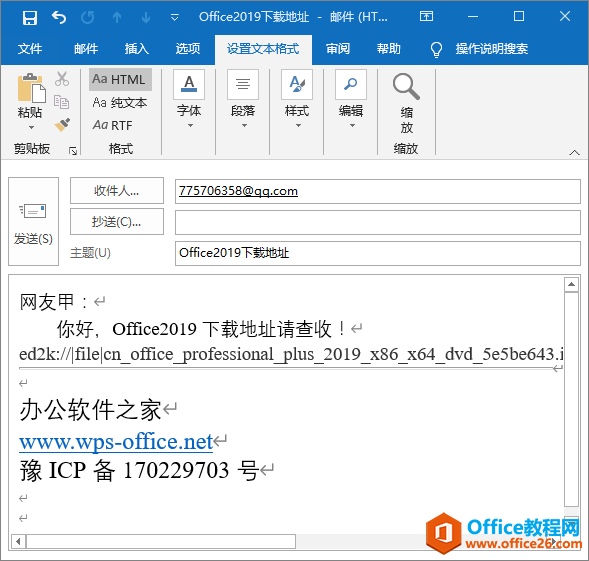The width and height of the screenshot is (589, 561).
Task: Click the 豫ICP备170229703号 line
Action: point(139,470)
